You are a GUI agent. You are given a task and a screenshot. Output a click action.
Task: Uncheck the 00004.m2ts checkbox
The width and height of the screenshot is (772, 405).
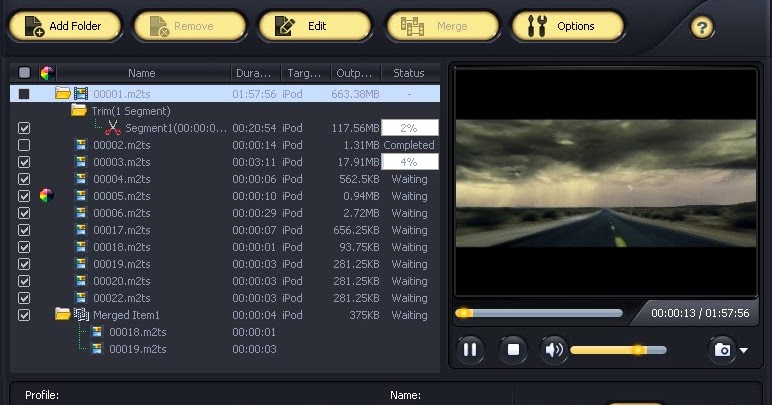pyautogui.click(x=24, y=179)
